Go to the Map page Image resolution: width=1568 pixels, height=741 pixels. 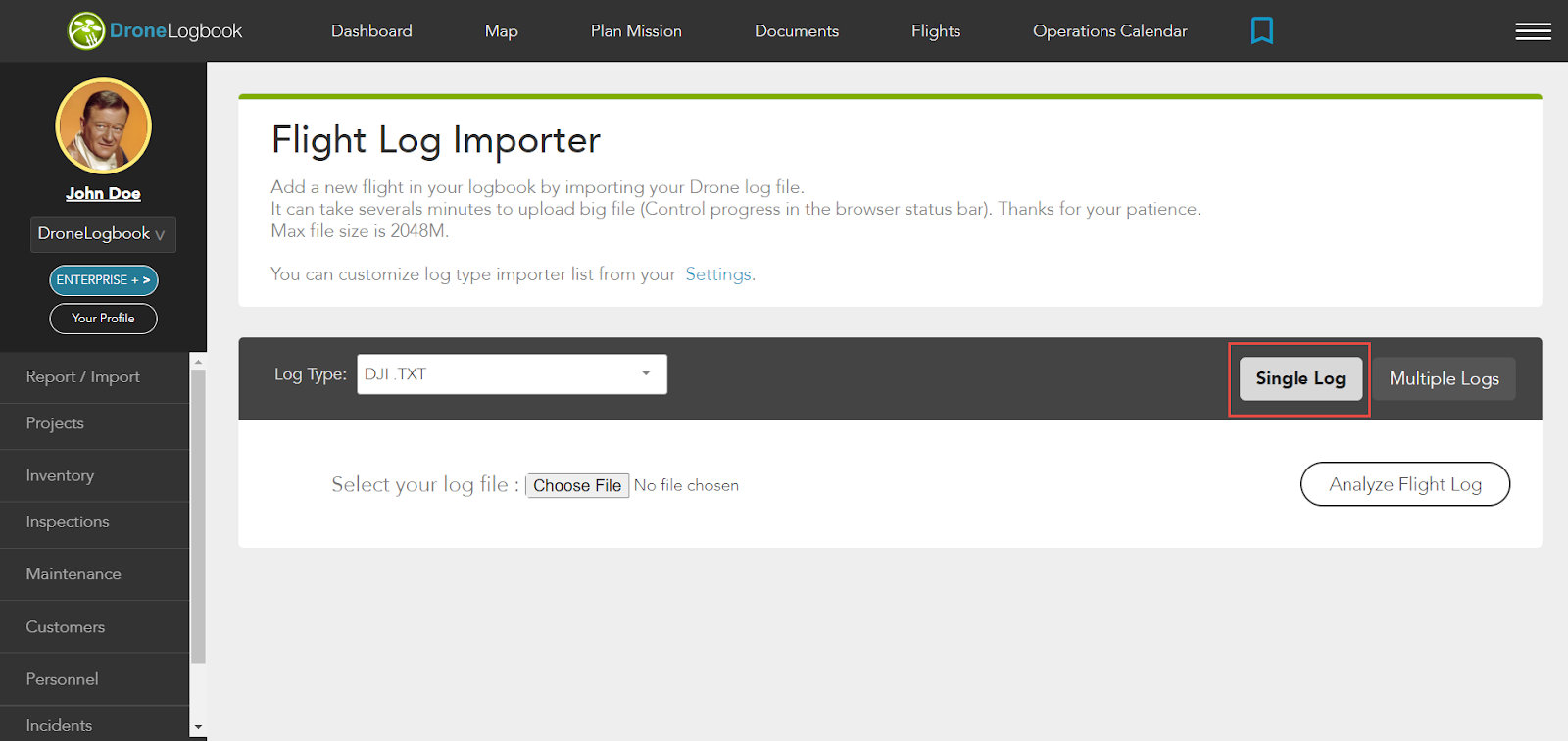pyautogui.click(x=501, y=31)
